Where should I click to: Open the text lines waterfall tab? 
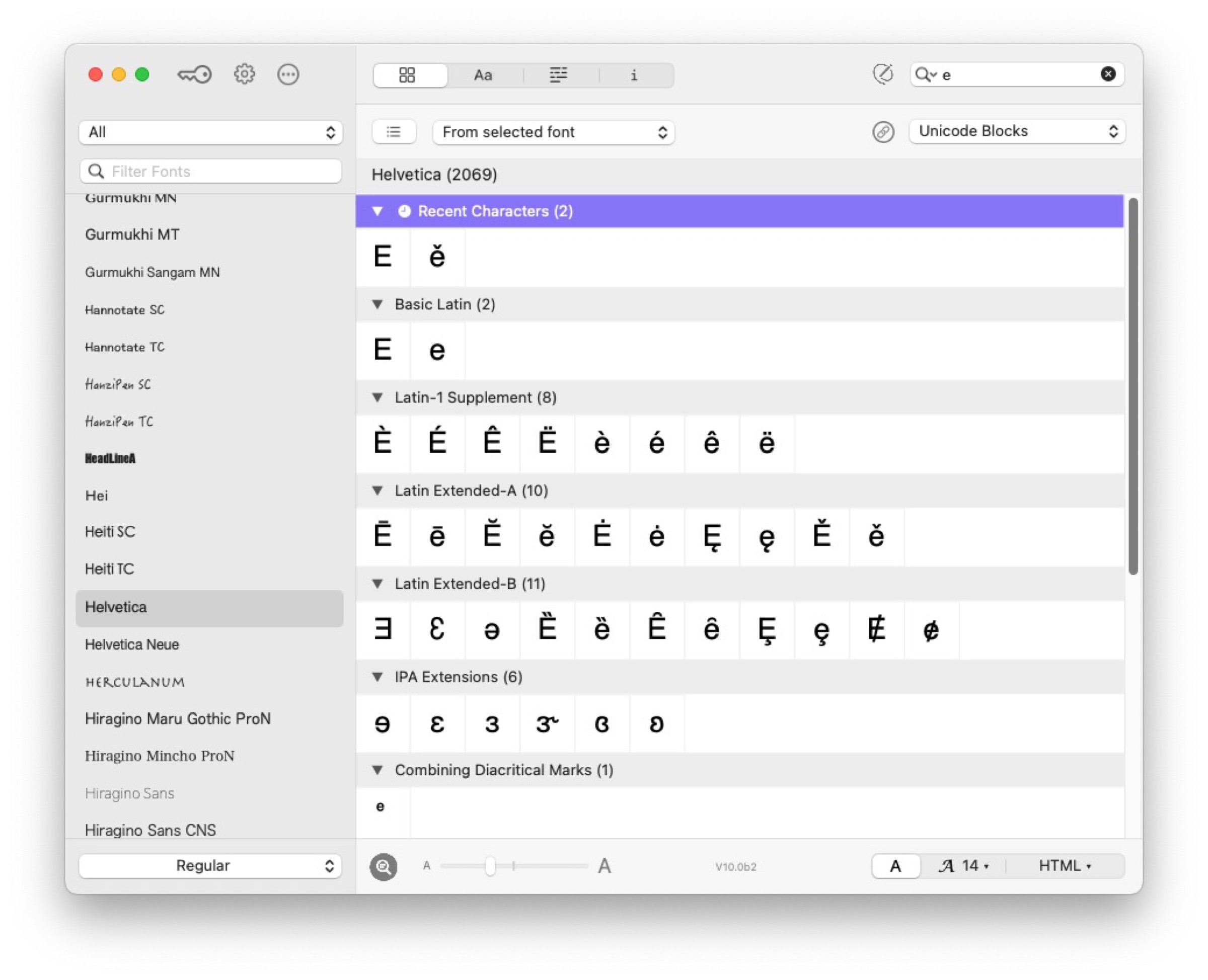click(x=559, y=75)
